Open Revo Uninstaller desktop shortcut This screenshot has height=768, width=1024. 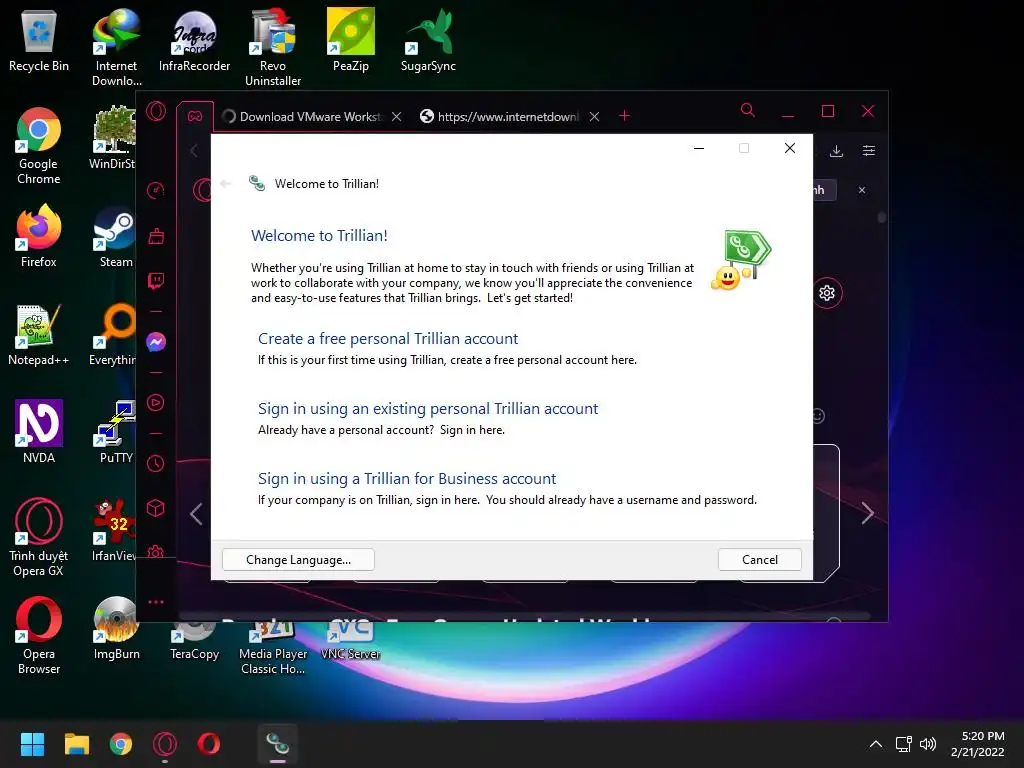coord(273,47)
